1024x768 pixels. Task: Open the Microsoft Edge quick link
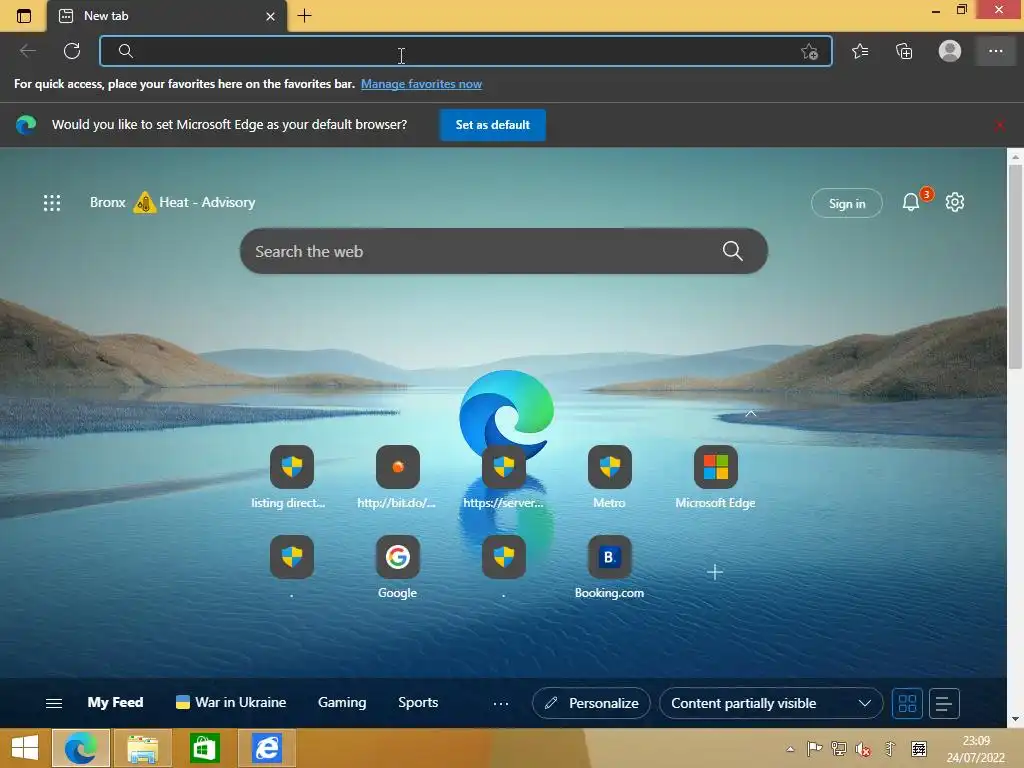point(715,477)
